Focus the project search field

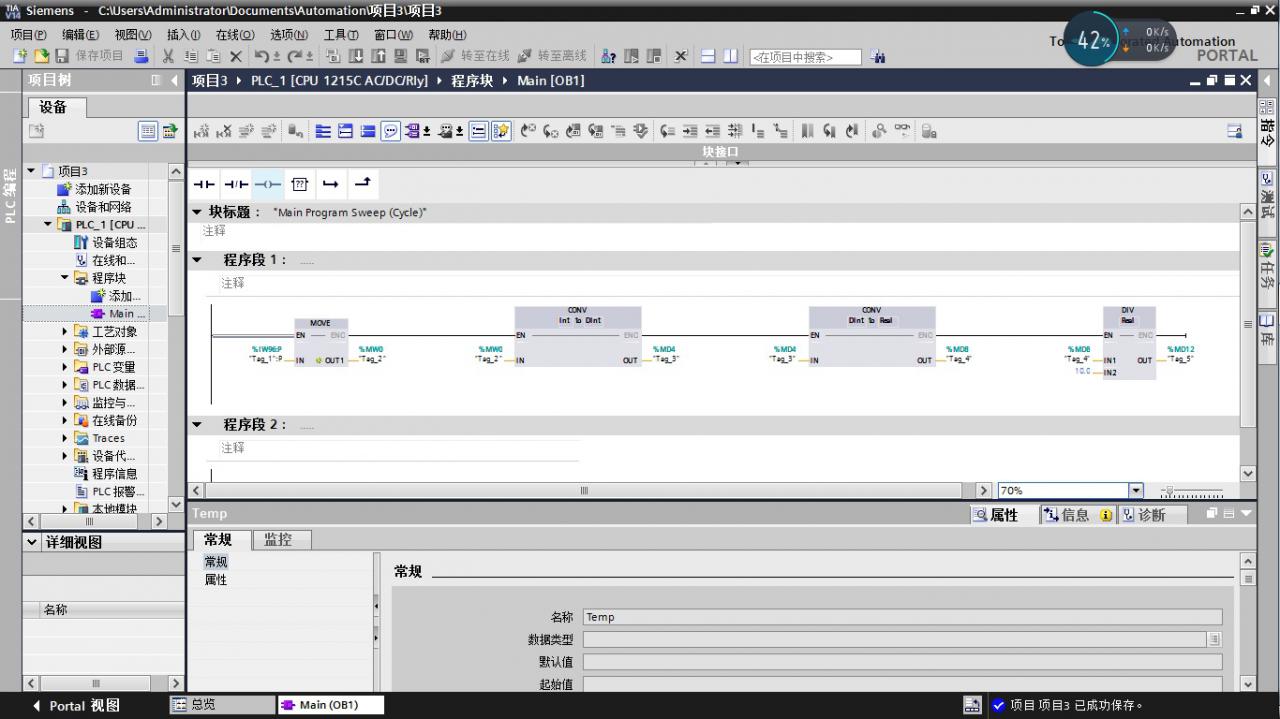pos(806,57)
